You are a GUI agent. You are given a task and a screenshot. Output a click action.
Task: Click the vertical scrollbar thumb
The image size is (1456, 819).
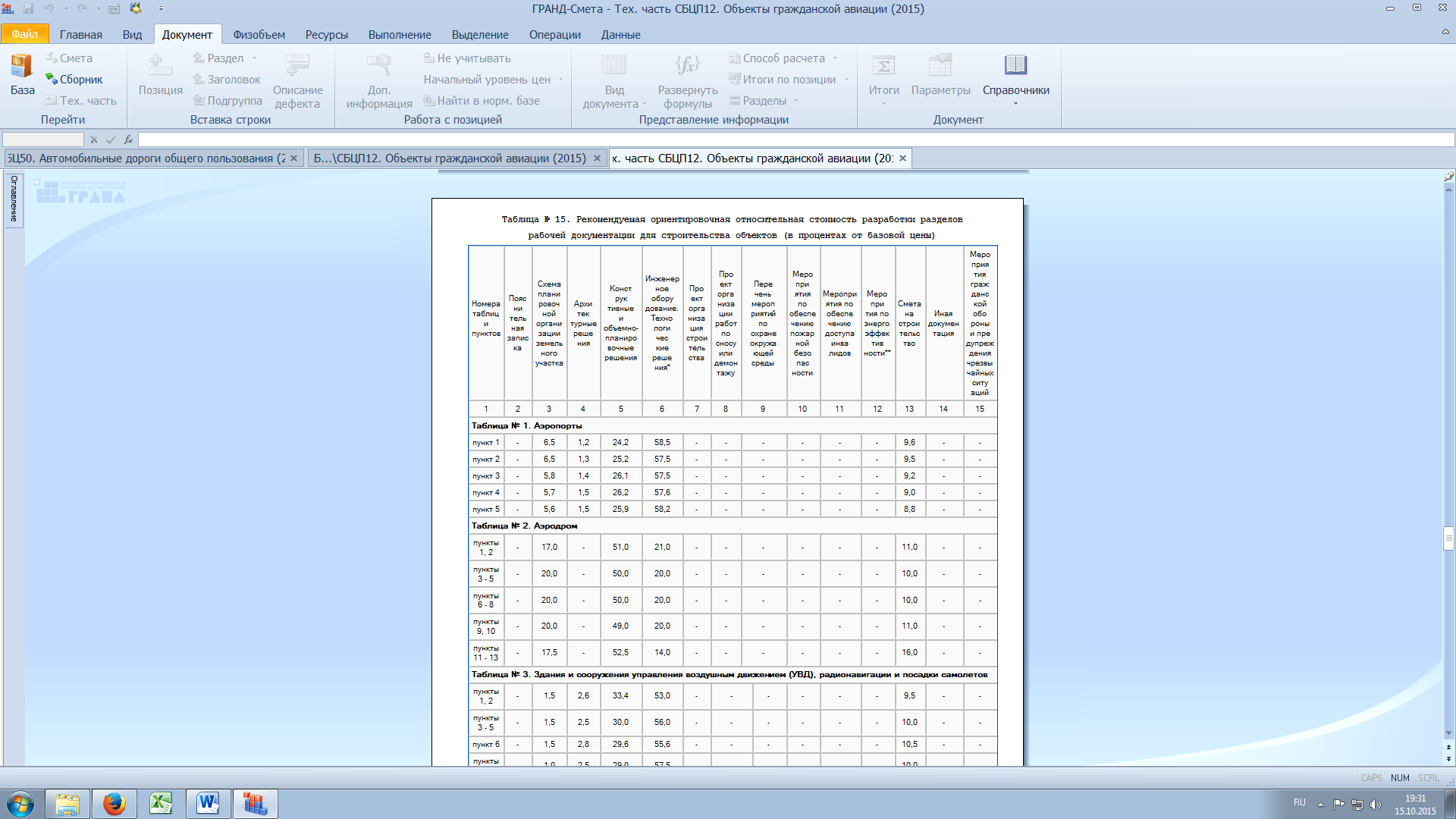pyautogui.click(x=1448, y=538)
